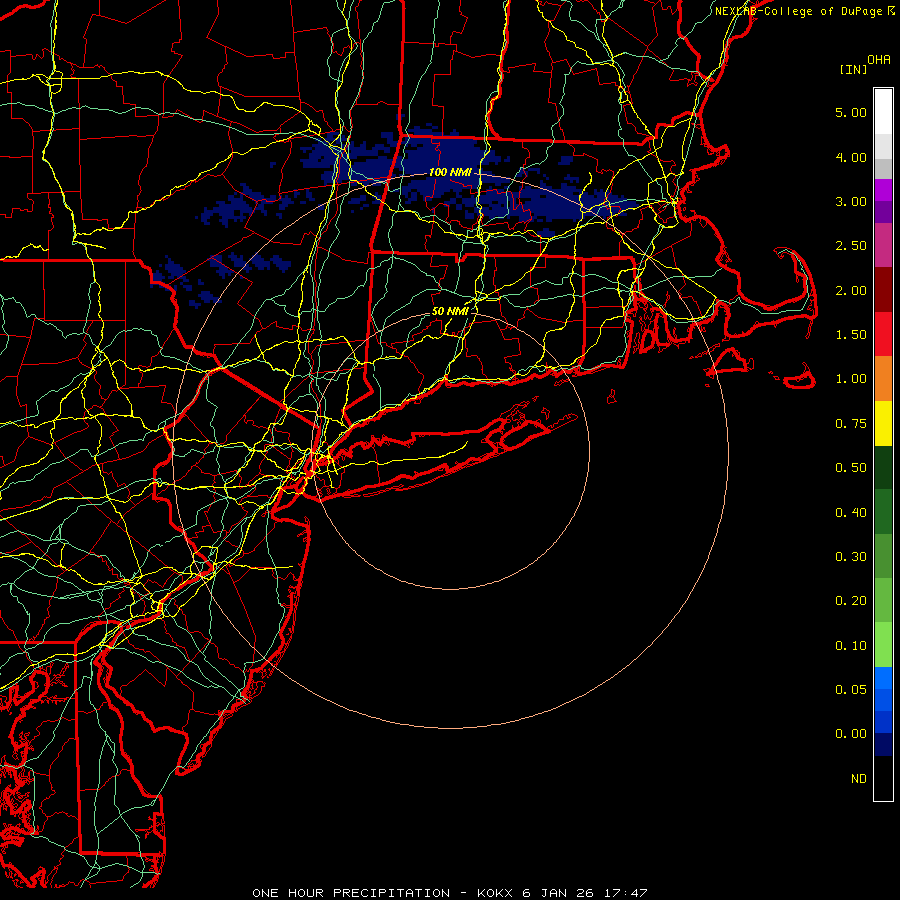Click the 0.00 legend value
900x900 pixels.
(x=851, y=734)
